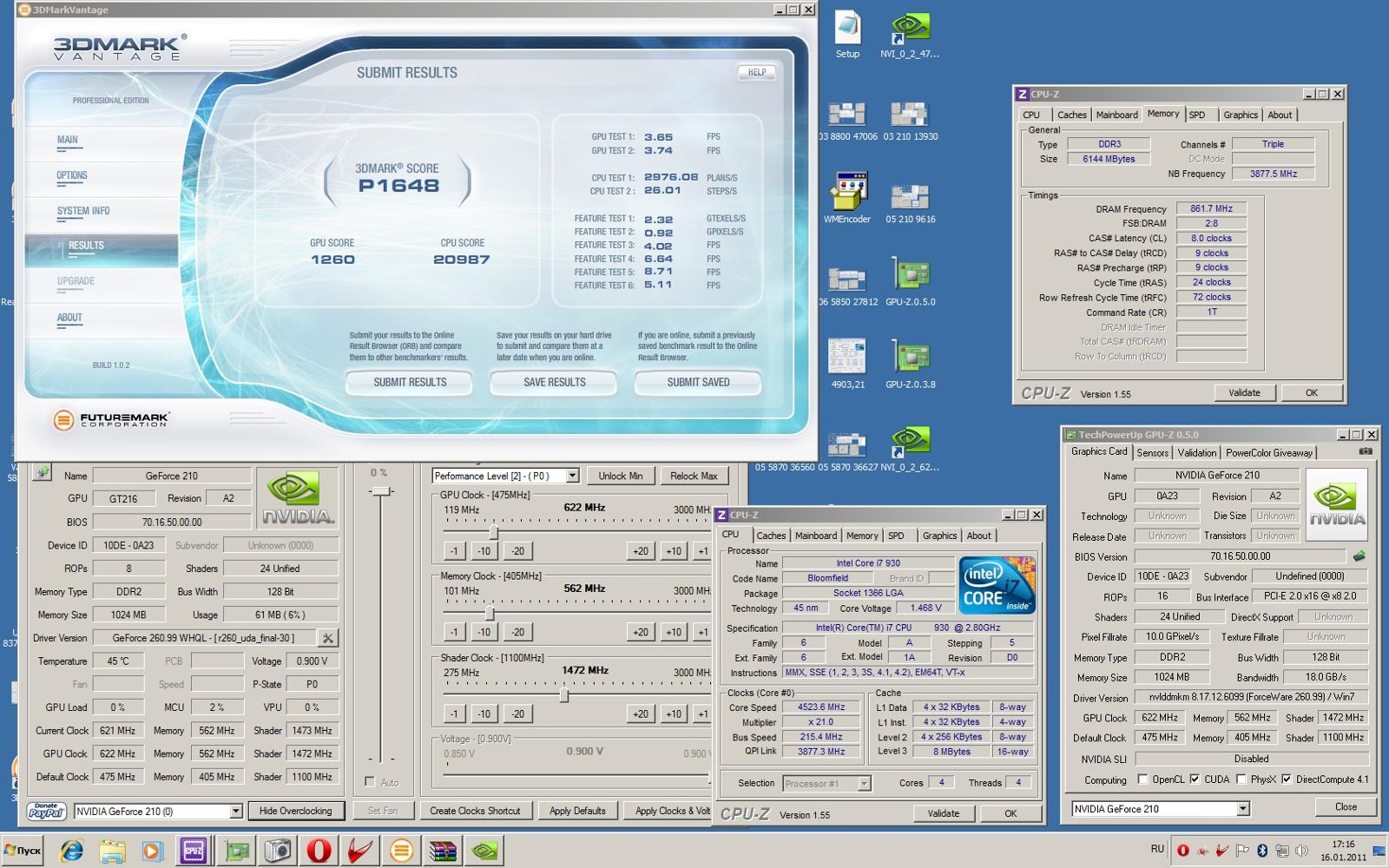Toggle the PhysX checkbox in GPU-Z
1389x868 pixels.
click(1241, 779)
